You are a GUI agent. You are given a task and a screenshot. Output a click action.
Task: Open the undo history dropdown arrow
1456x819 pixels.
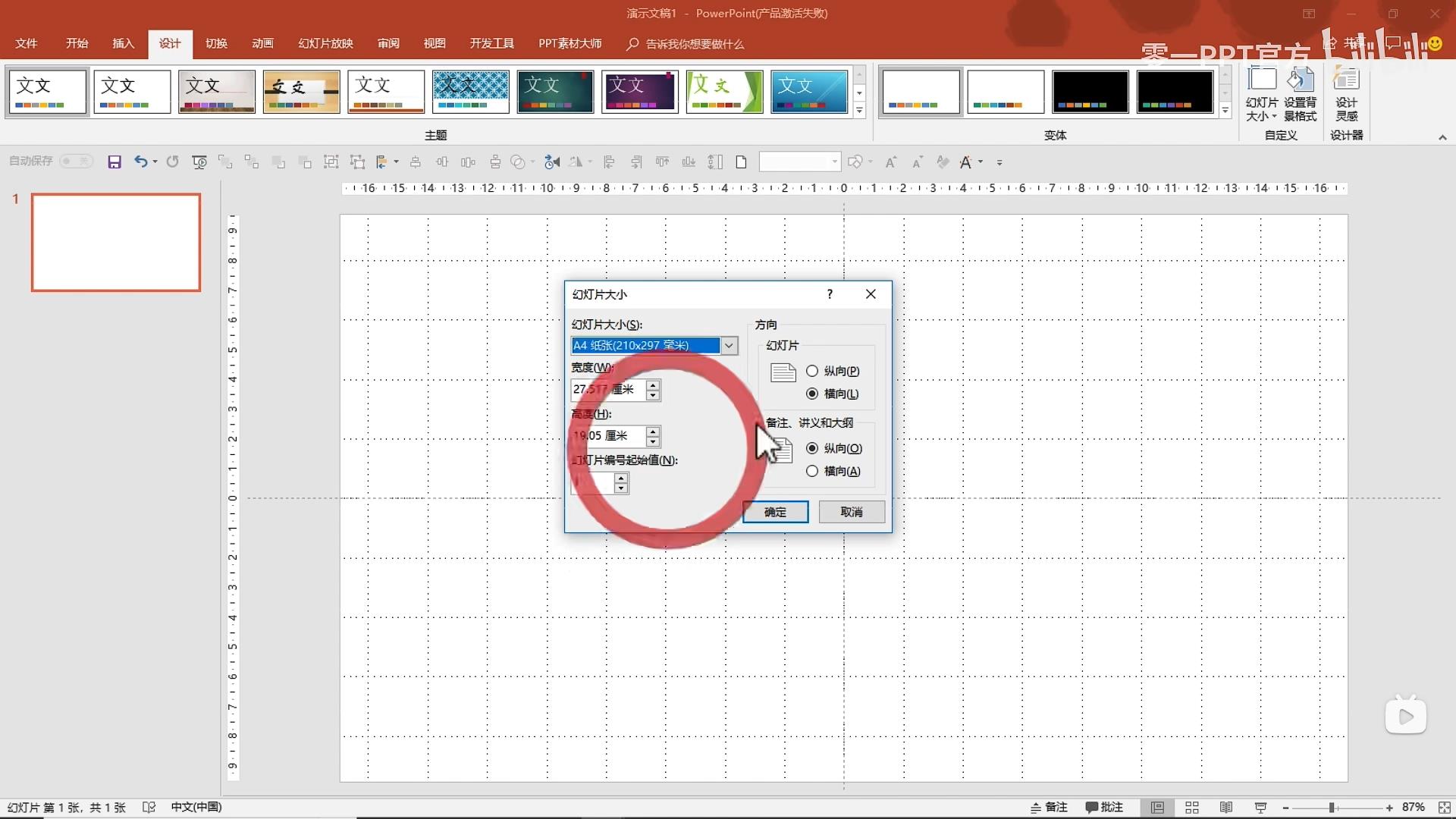click(x=155, y=162)
